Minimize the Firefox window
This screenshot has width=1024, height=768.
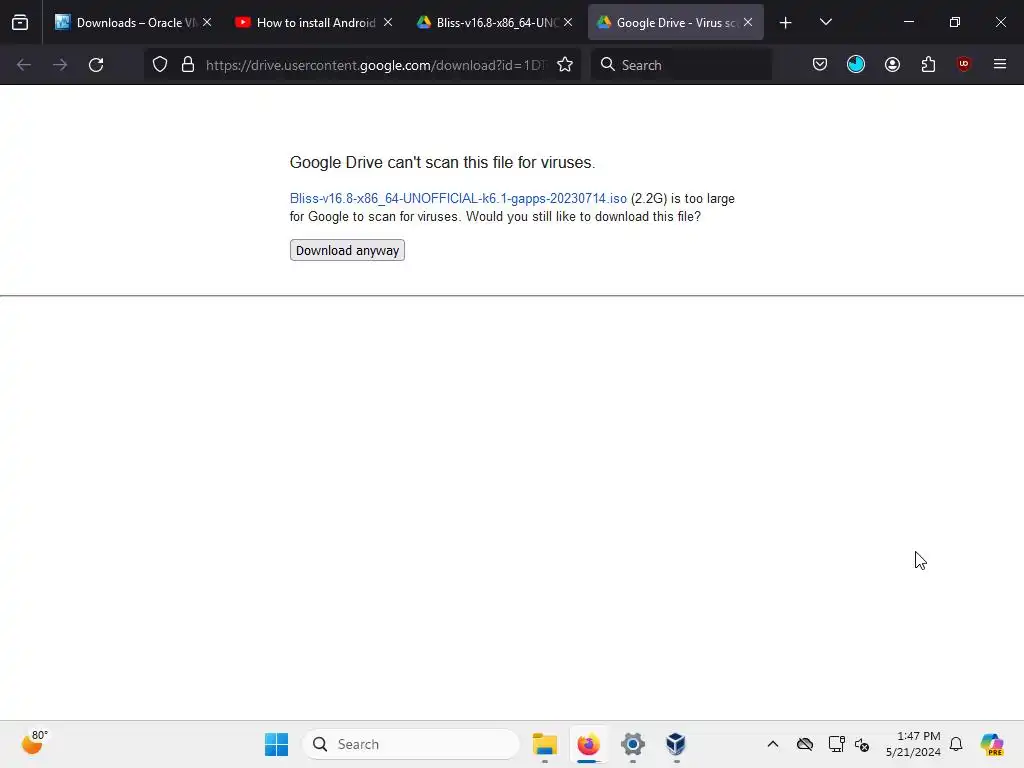click(908, 22)
